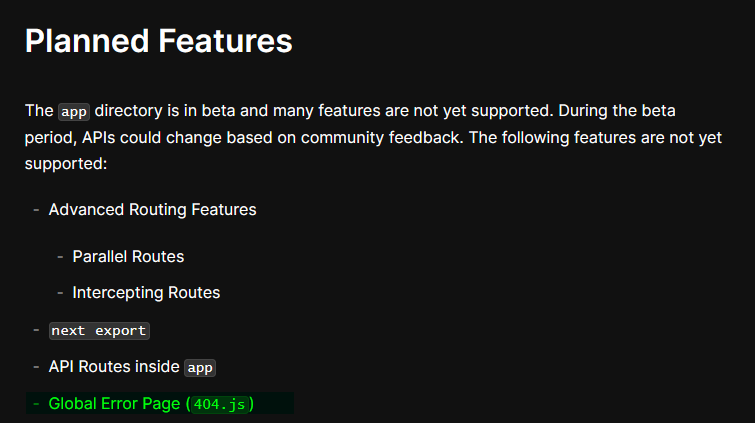Click the inline app code in paragraph
Image resolution: width=755 pixels, height=423 pixels.
[x=74, y=112]
